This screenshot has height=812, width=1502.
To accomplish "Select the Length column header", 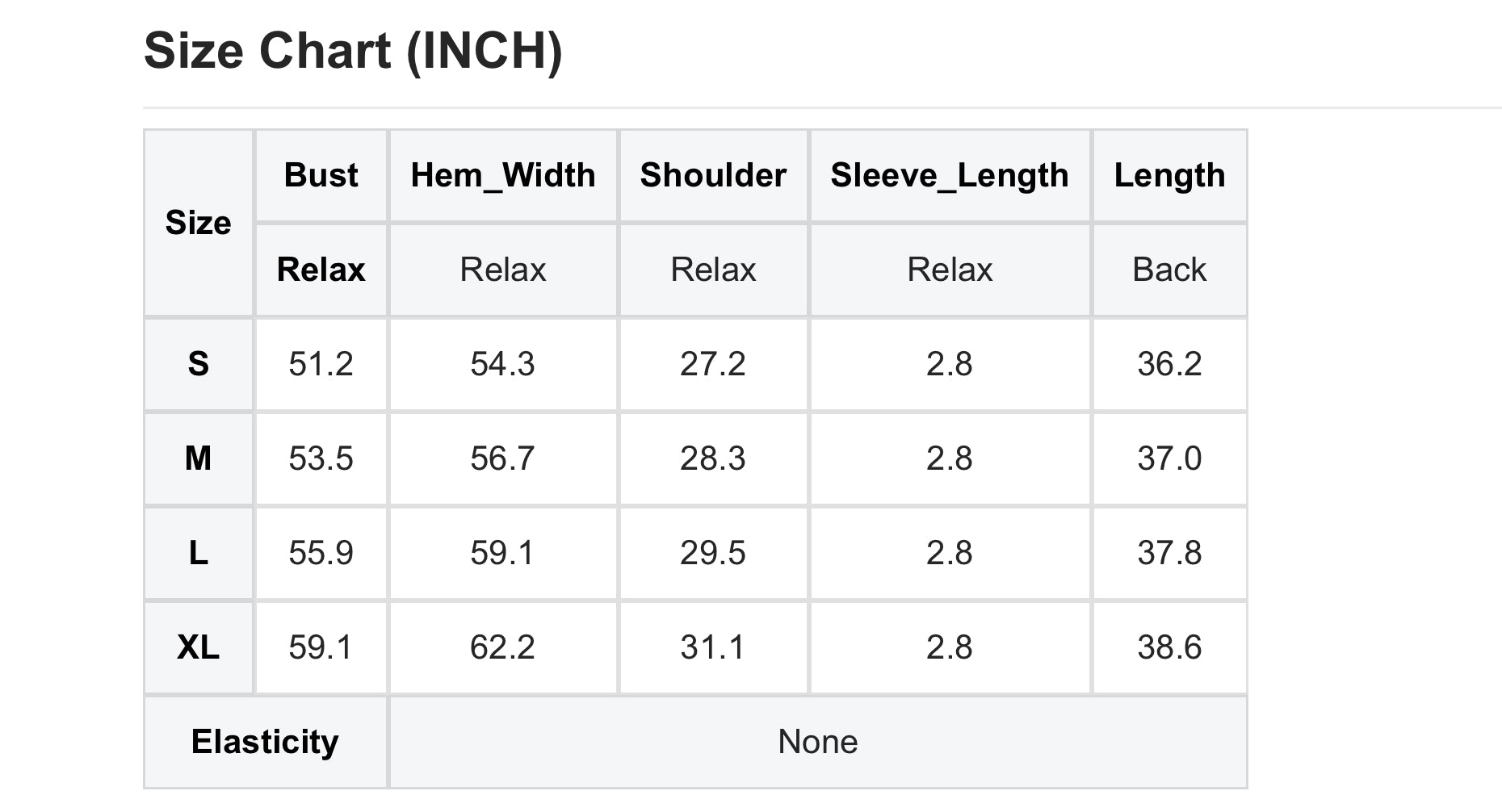I will point(1169,175).
